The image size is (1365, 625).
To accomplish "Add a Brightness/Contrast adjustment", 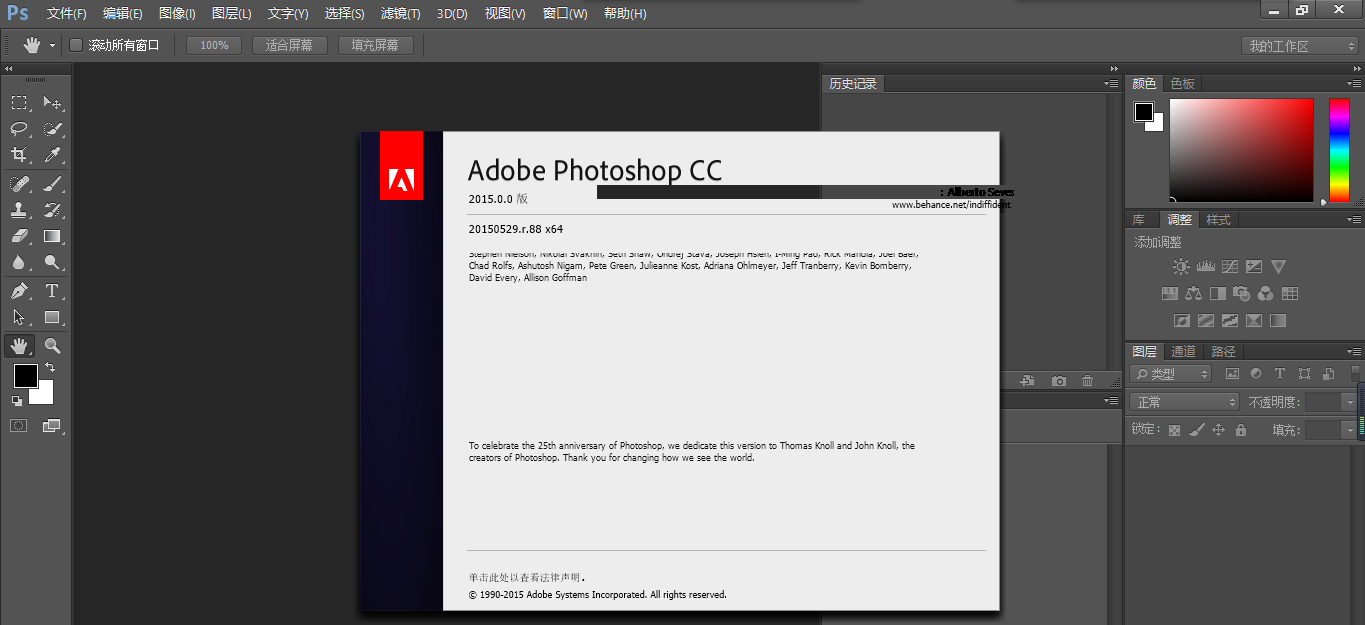I will 1182,267.
